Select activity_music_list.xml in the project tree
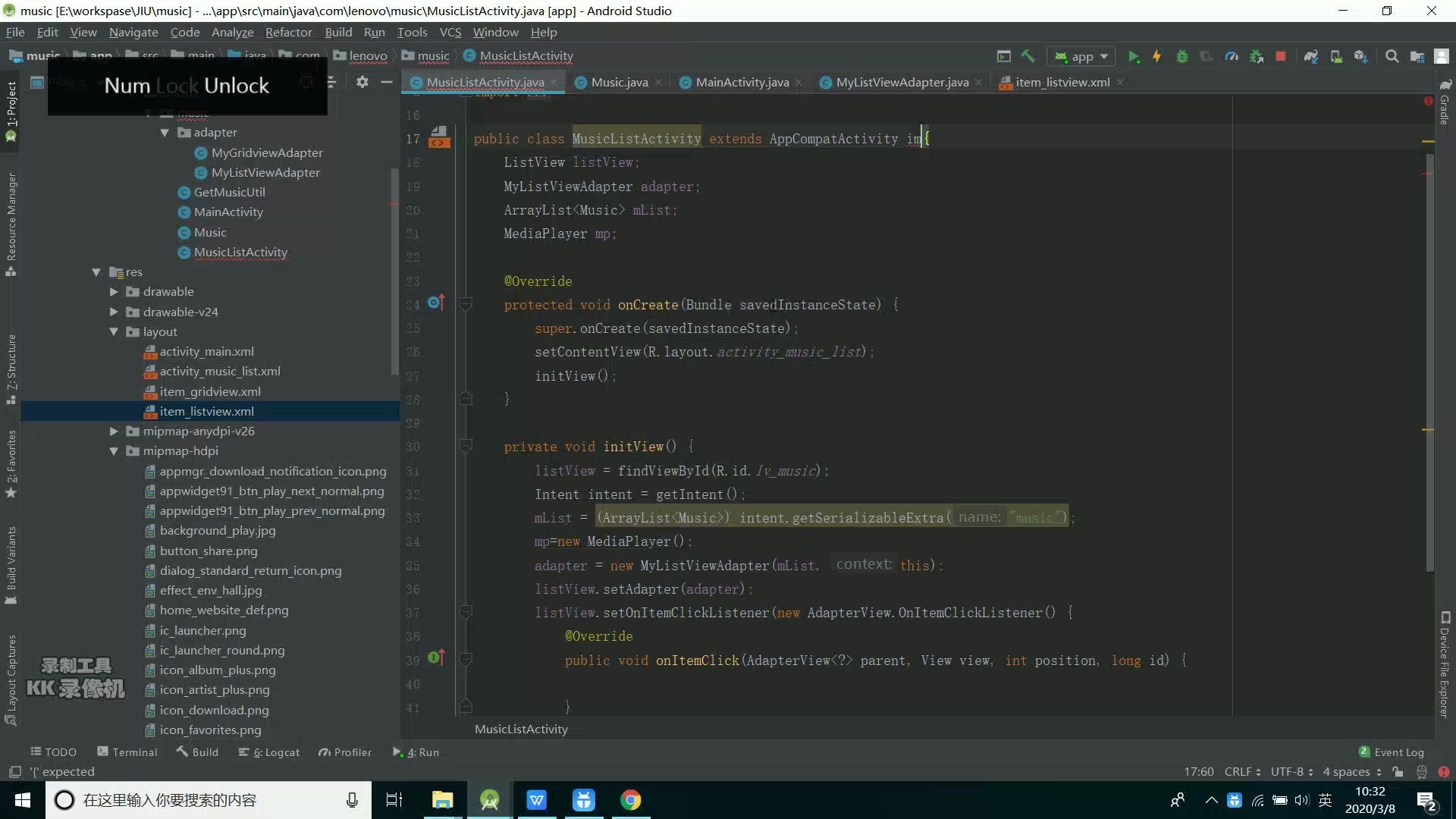The height and width of the screenshot is (819, 1456). (x=220, y=371)
